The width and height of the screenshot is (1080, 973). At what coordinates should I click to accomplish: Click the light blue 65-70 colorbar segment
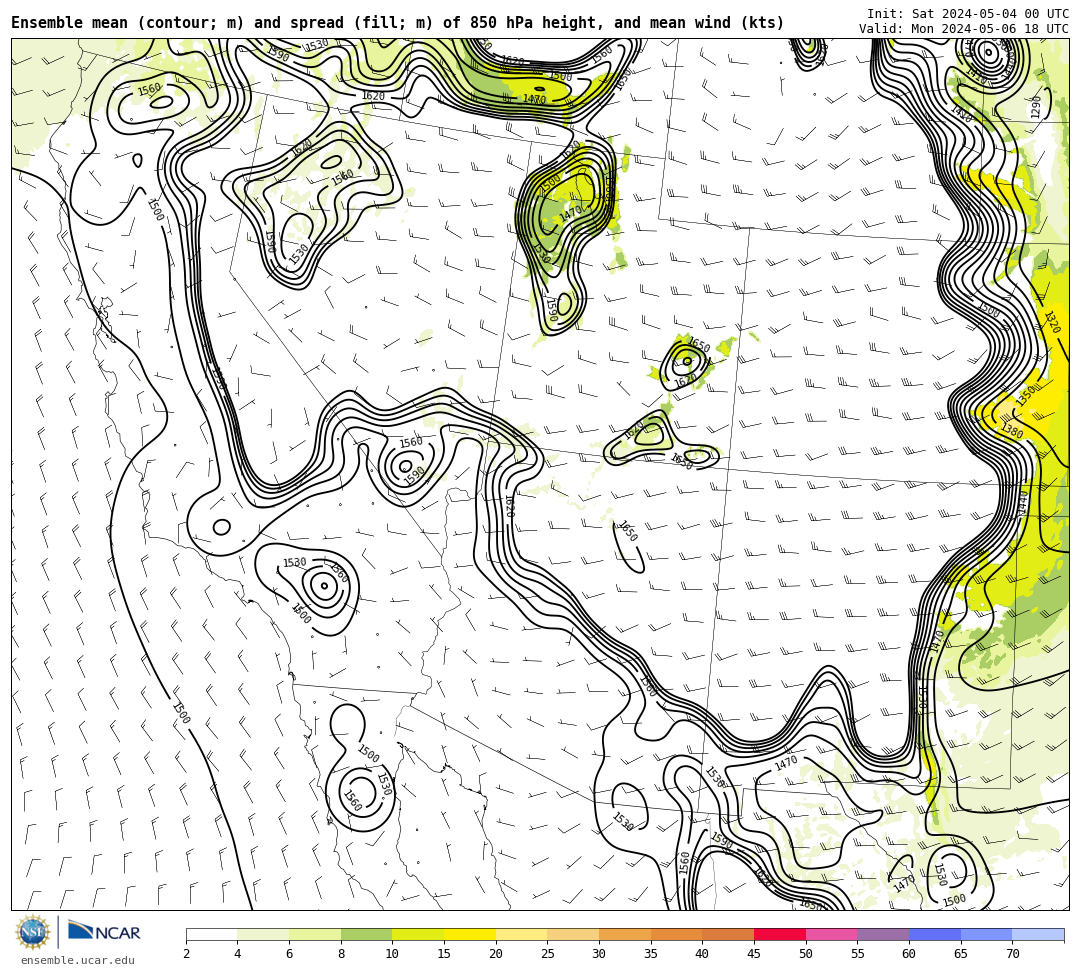[986, 934]
